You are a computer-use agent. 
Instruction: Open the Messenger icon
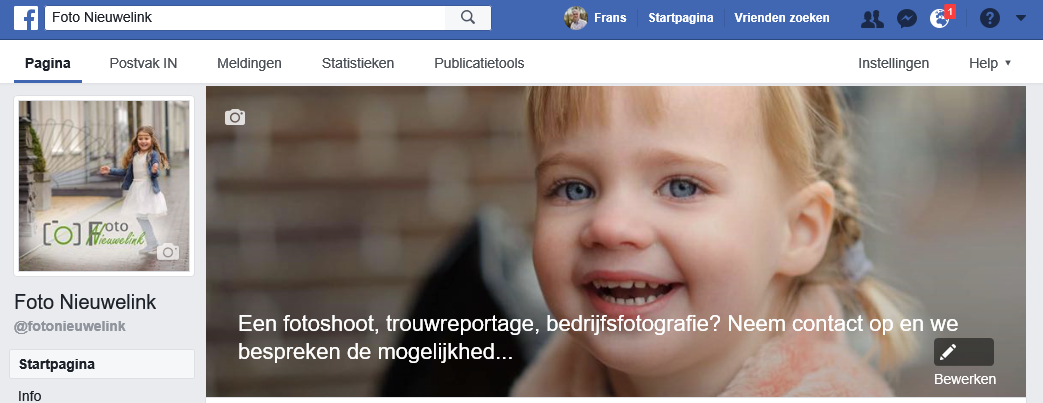click(907, 19)
